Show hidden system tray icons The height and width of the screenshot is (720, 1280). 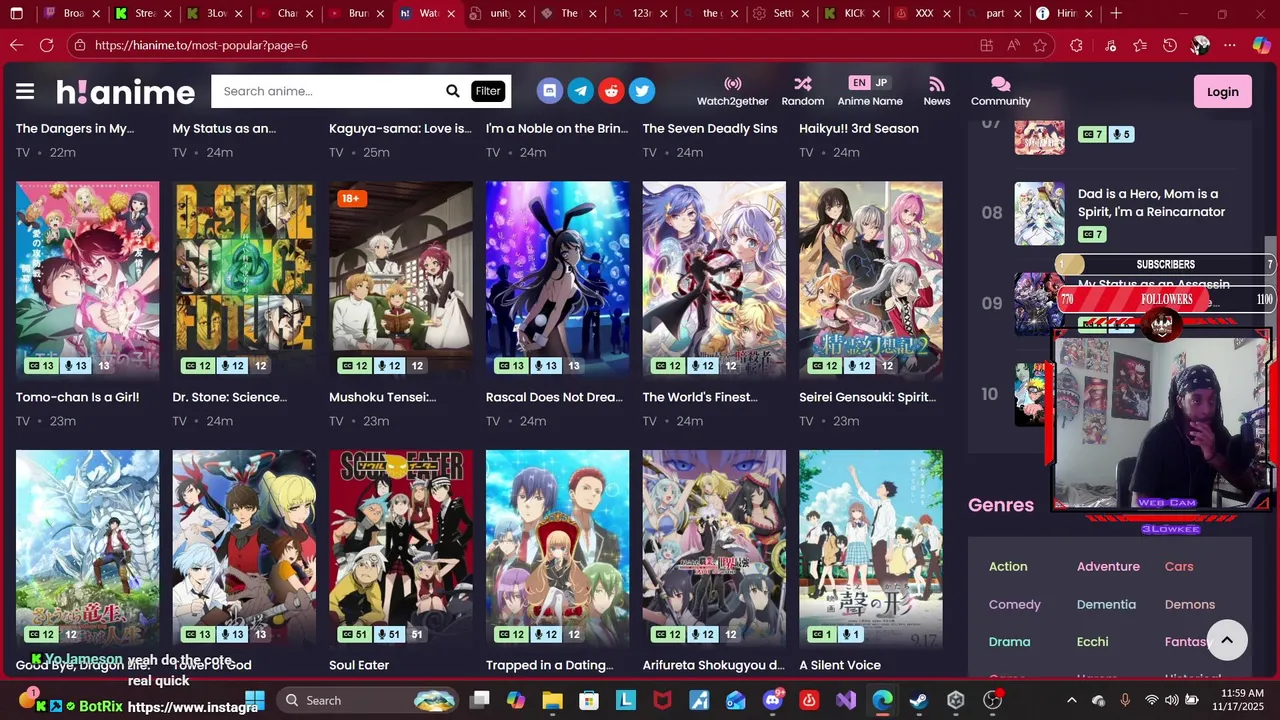pos(1072,700)
